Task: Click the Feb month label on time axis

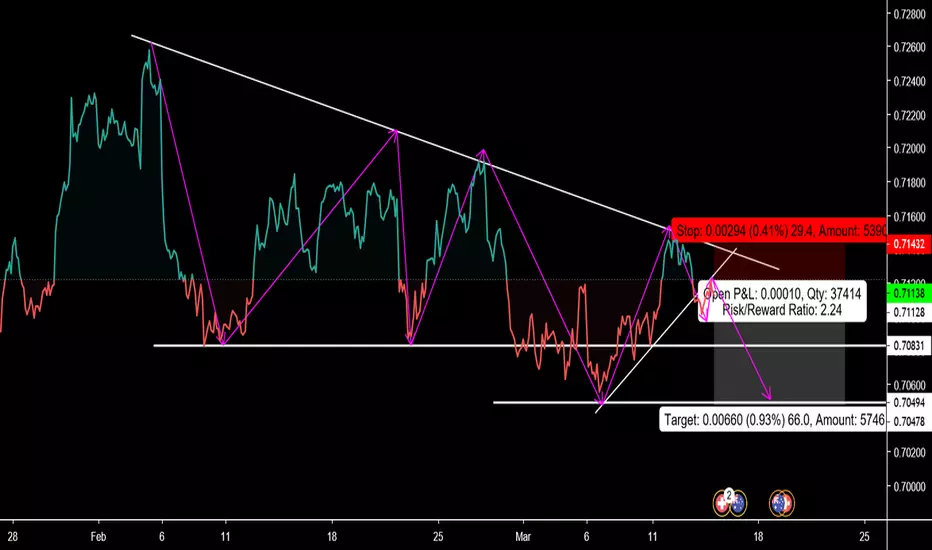Action: pyautogui.click(x=98, y=537)
